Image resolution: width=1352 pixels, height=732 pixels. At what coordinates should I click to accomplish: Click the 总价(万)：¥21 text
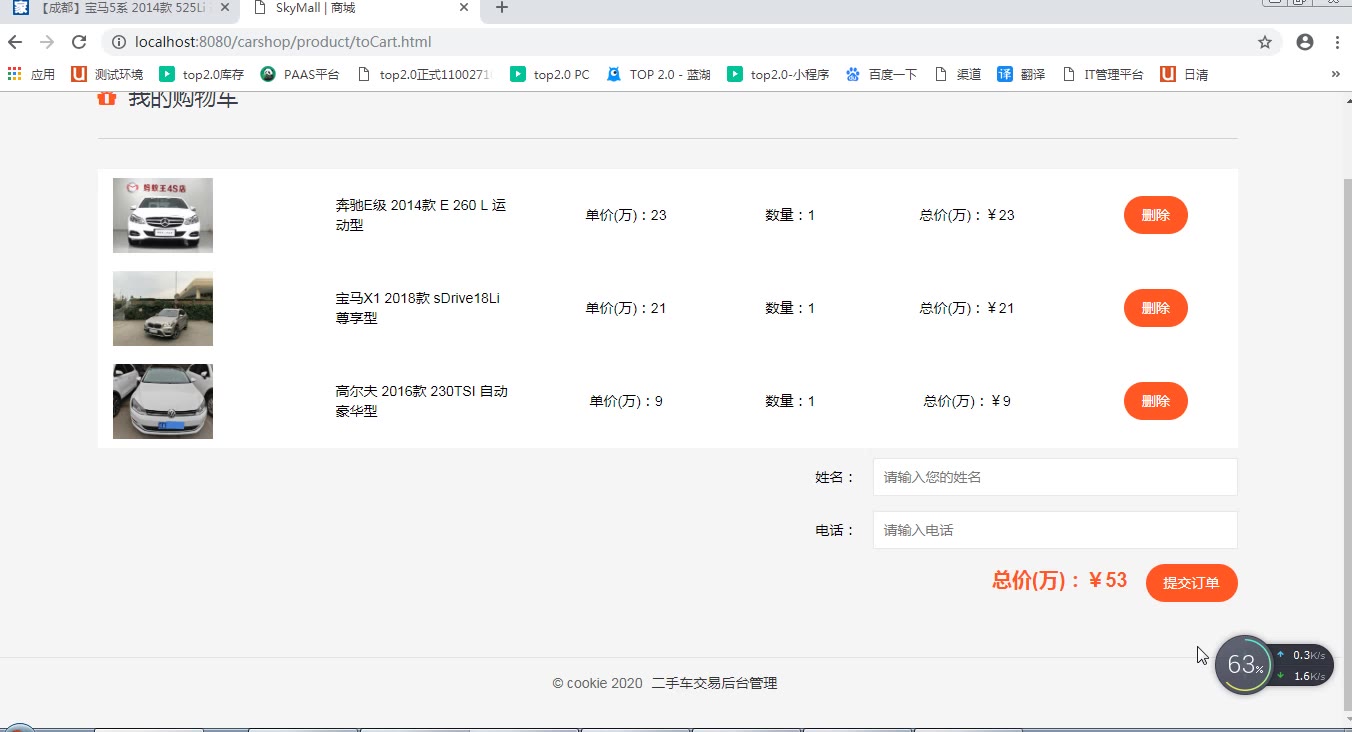(x=967, y=308)
